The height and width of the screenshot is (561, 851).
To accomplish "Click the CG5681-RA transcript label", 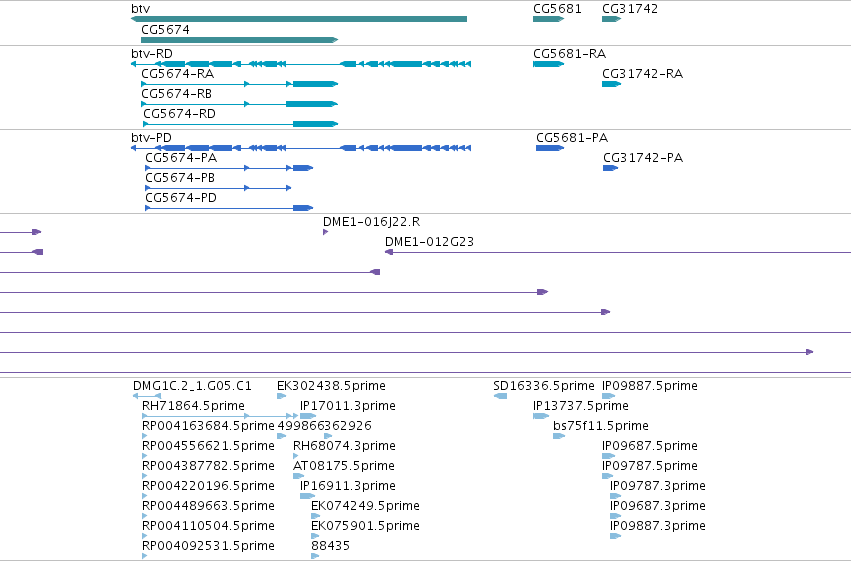I will [x=569, y=54].
